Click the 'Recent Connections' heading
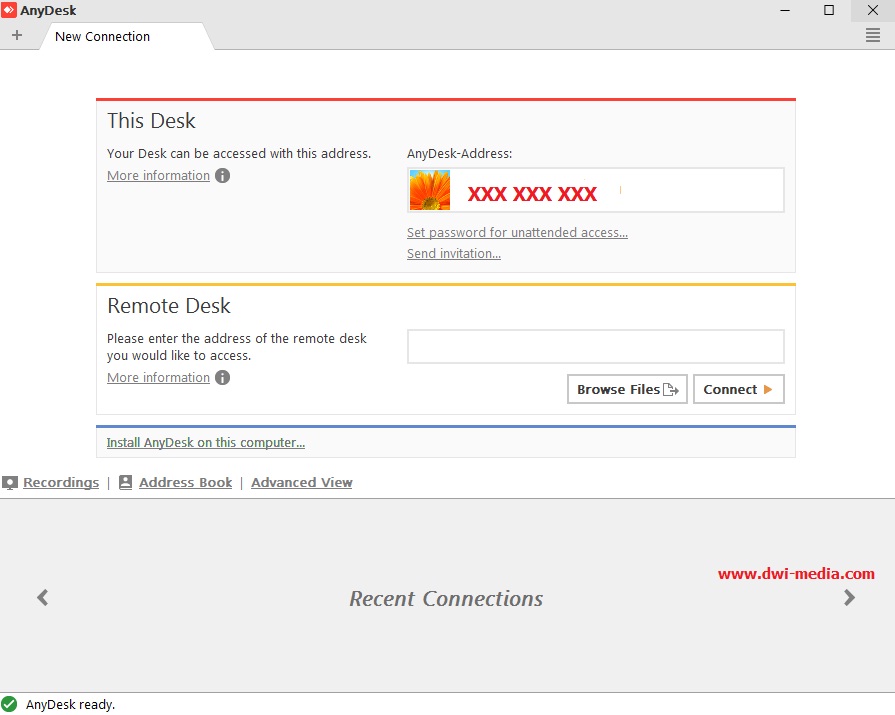Viewport: 895px width, 715px height. pos(446,599)
